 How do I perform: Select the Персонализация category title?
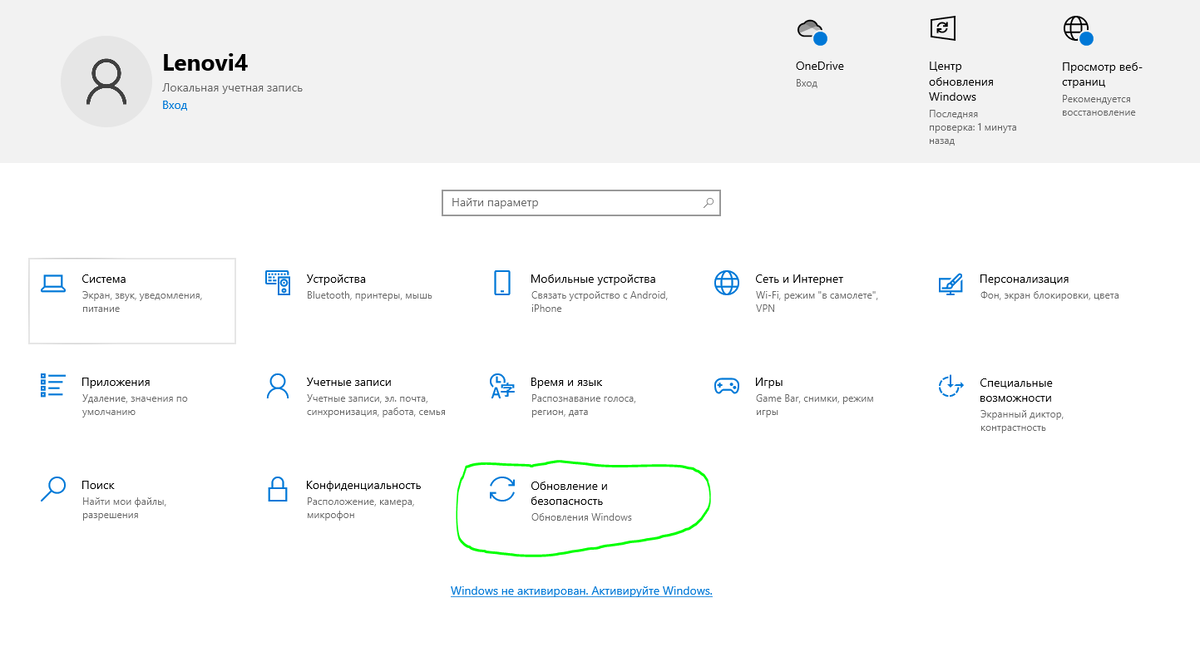coord(1024,279)
